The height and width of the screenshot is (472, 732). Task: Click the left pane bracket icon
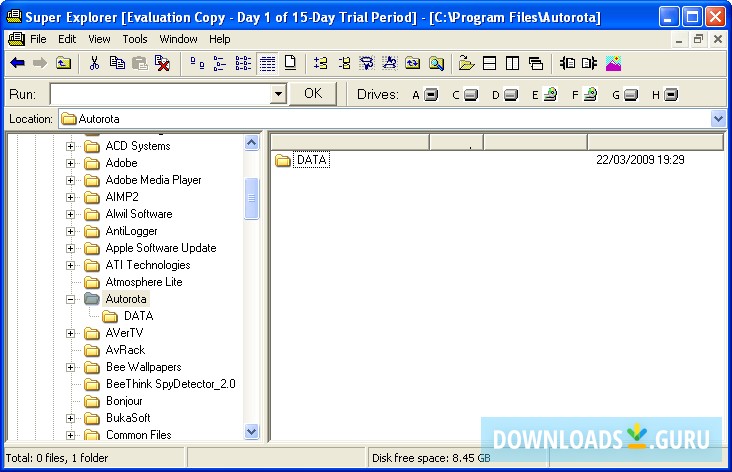[x=567, y=63]
